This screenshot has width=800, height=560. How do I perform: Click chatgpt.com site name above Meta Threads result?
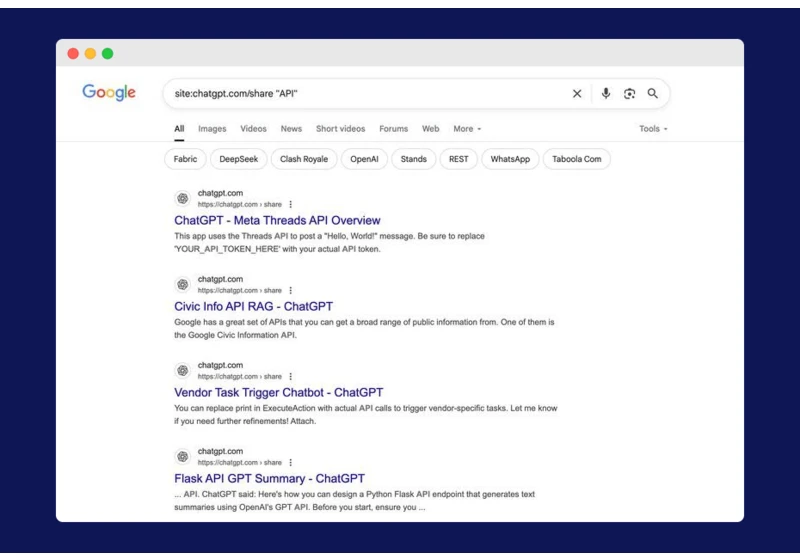pos(220,193)
